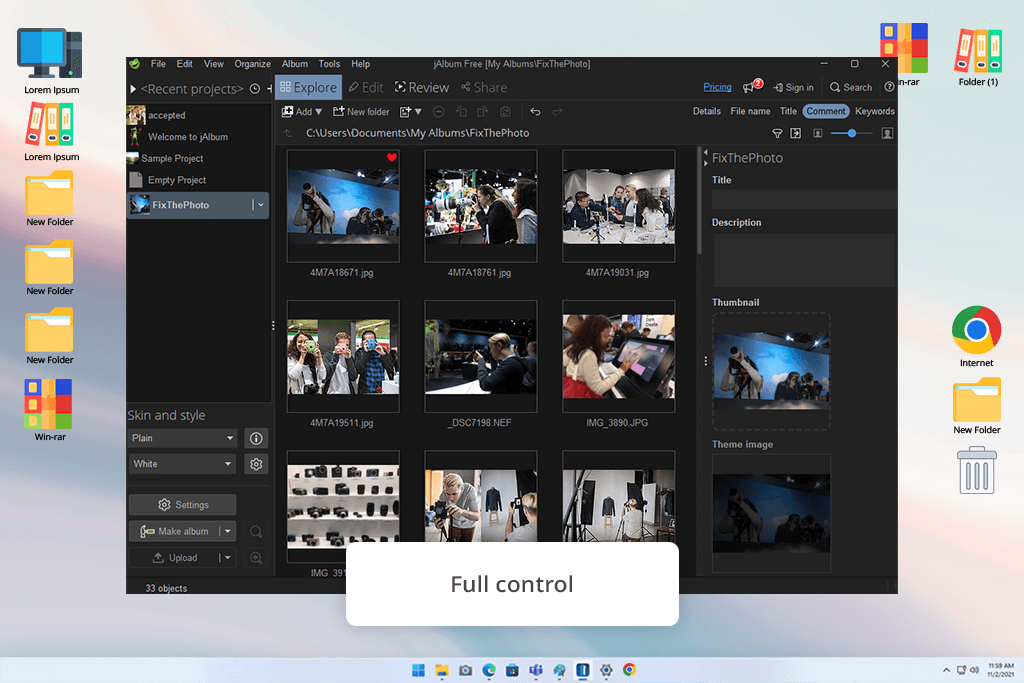Click the published album preview icon beside Upload
Screen dimensions: 1024x683
256,558
